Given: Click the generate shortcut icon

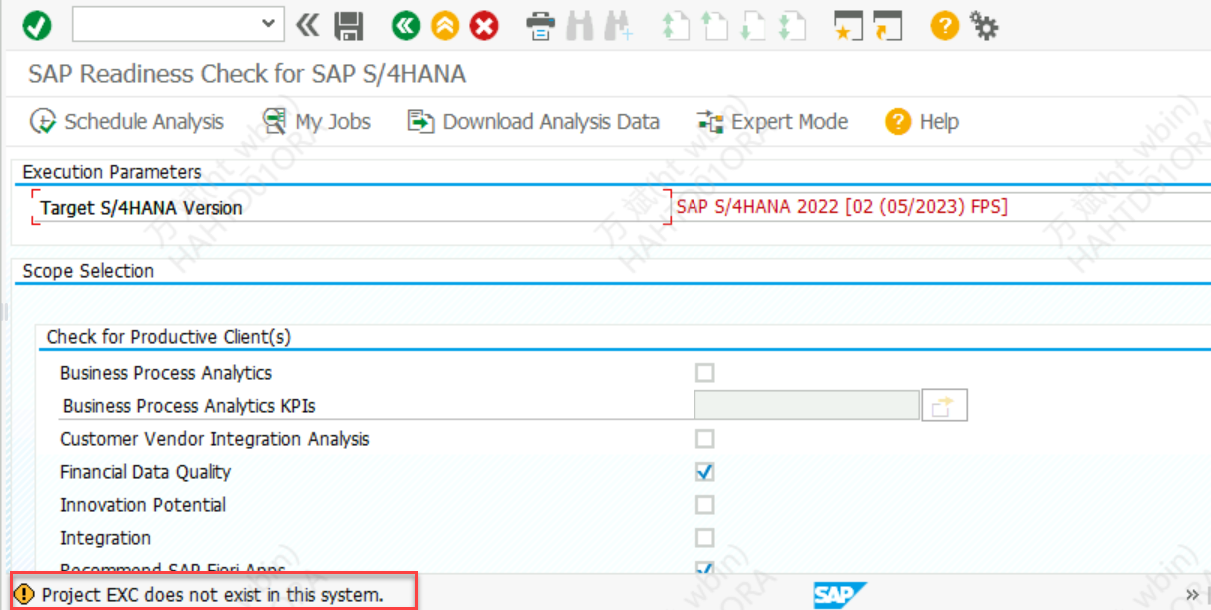Looking at the screenshot, I should [x=887, y=25].
